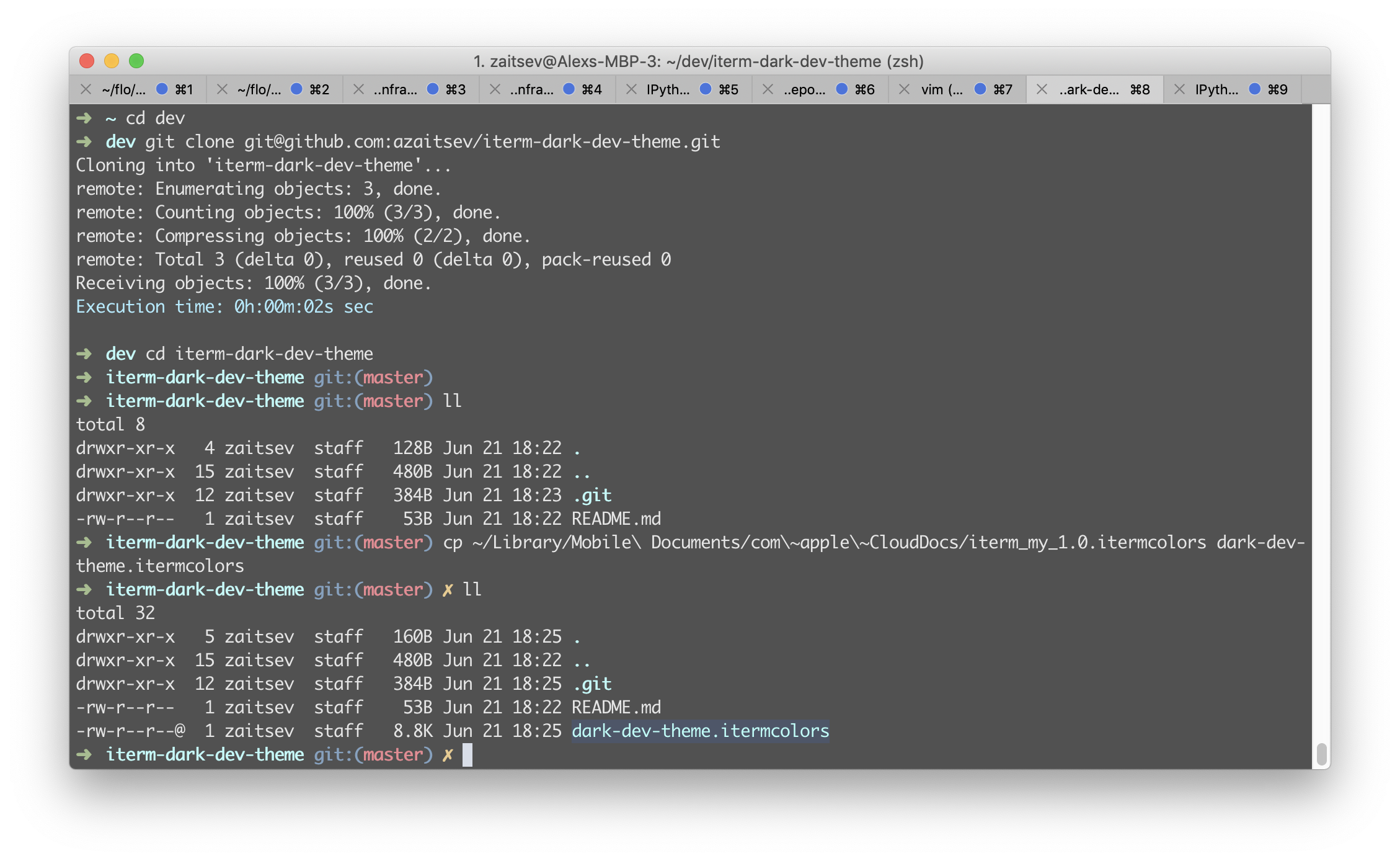Click the 'total 32' line

115,613
